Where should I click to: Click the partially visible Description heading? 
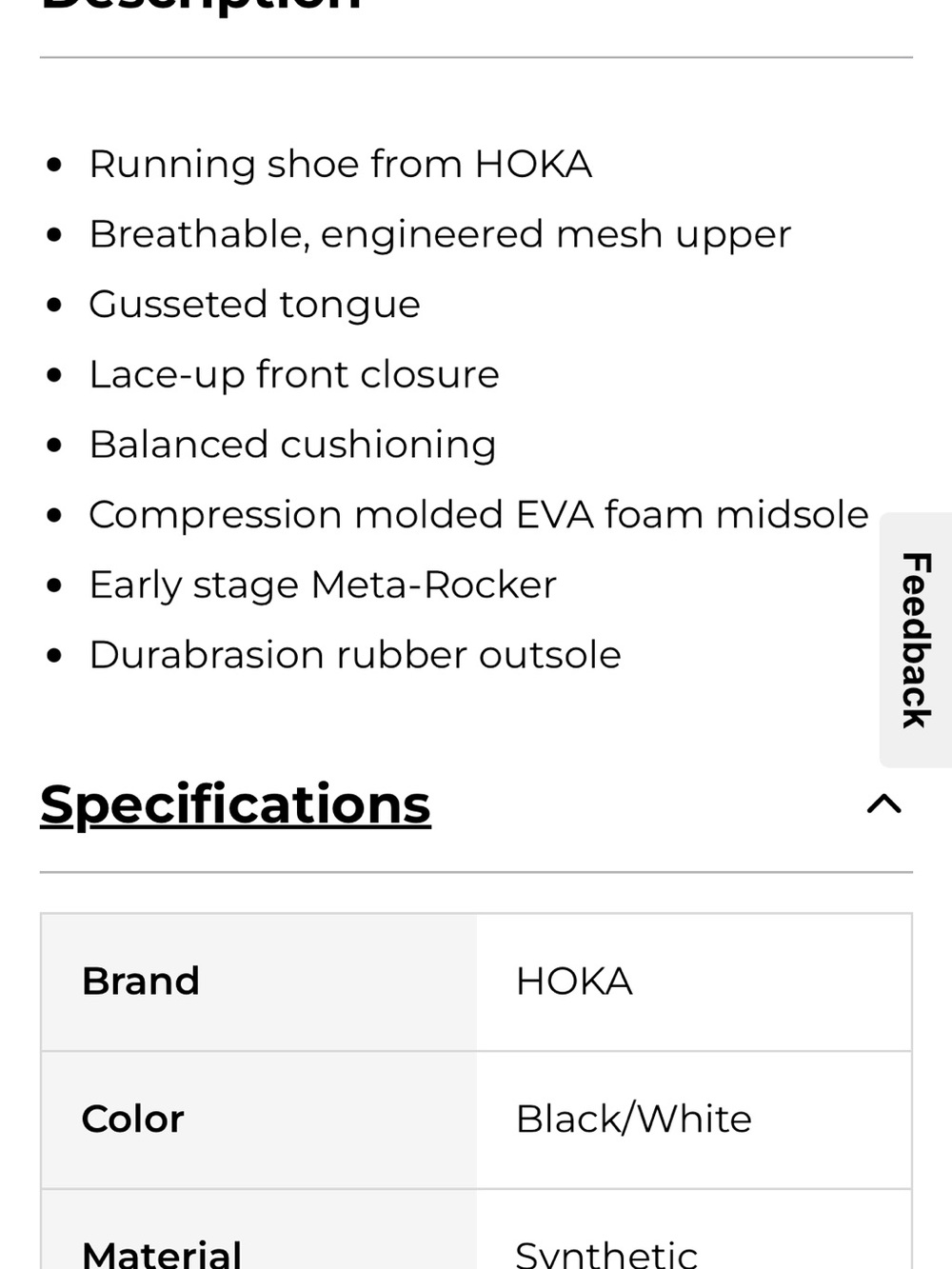click(x=202, y=5)
